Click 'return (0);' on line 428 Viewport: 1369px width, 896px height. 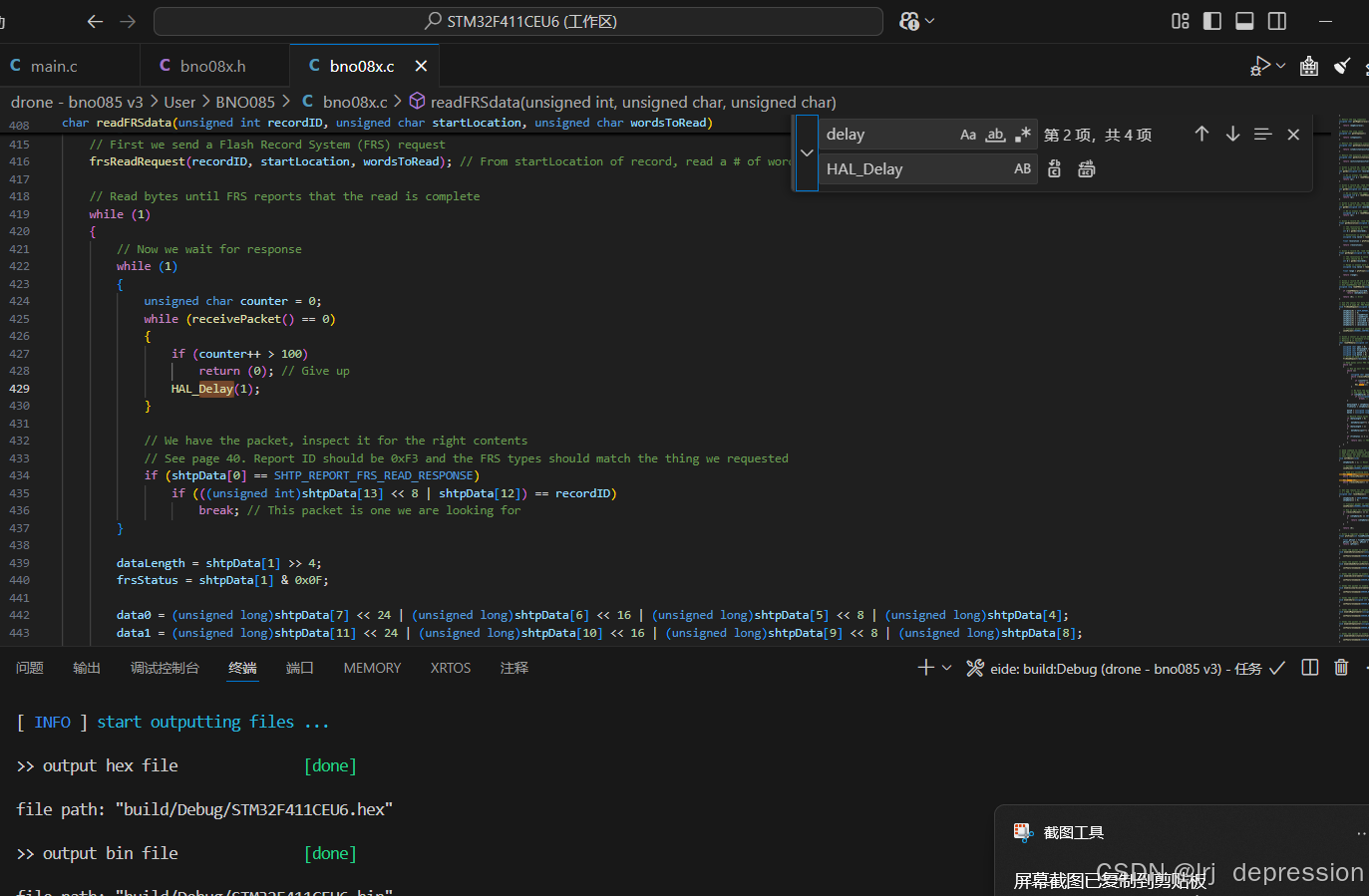tap(236, 371)
